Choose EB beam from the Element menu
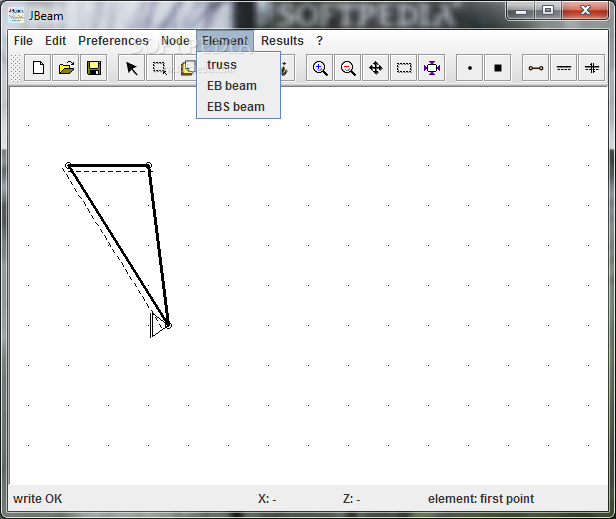 (x=238, y=86)
